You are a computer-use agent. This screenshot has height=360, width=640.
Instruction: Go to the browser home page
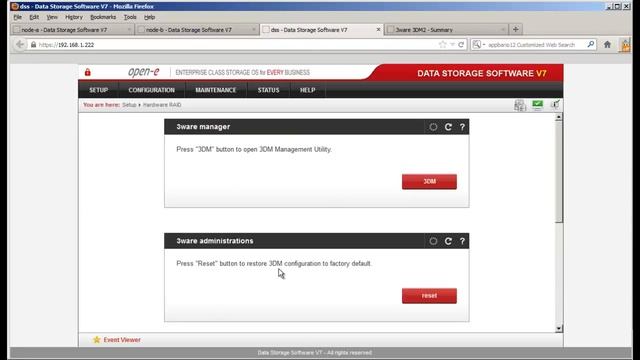tap(607, 44)
